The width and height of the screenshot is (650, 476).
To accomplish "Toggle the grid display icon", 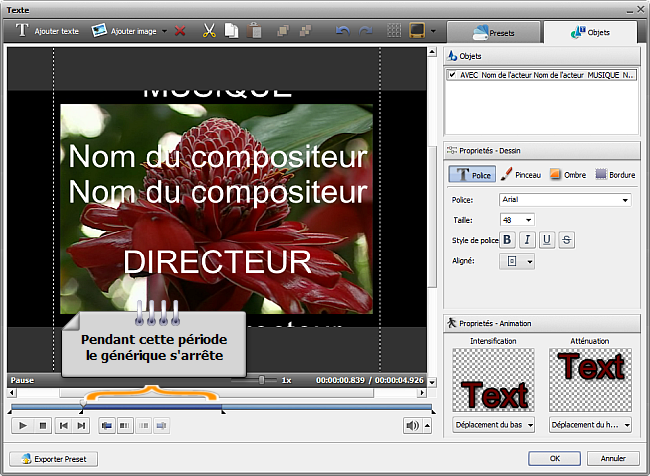I will (x=395, y=31).
